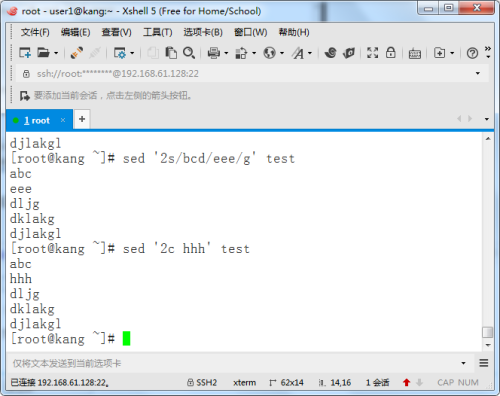This screenshot has height=396, width=500.
Task: Open the 帮助(H) menu
Action: pos(294,32)
